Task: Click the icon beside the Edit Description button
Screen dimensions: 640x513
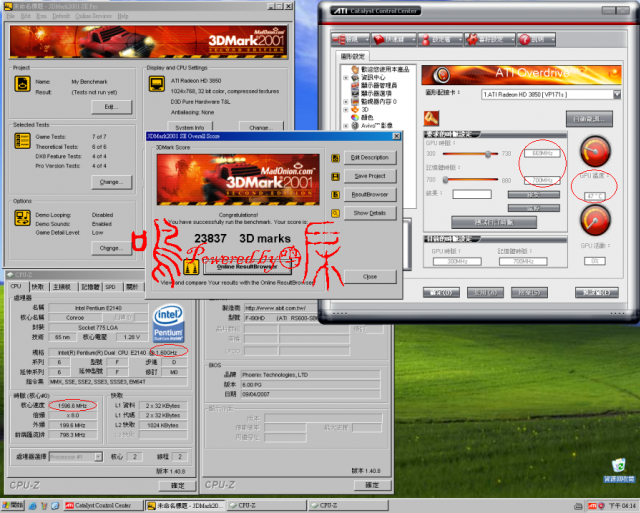Action: pos(336,158)
